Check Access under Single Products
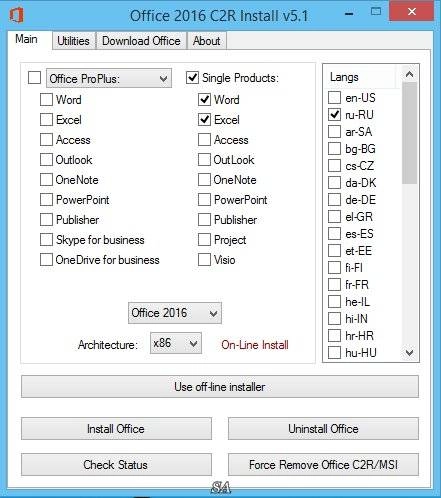Image resolution: width=441 pixels, height=498 pixels. coord(204,140)
